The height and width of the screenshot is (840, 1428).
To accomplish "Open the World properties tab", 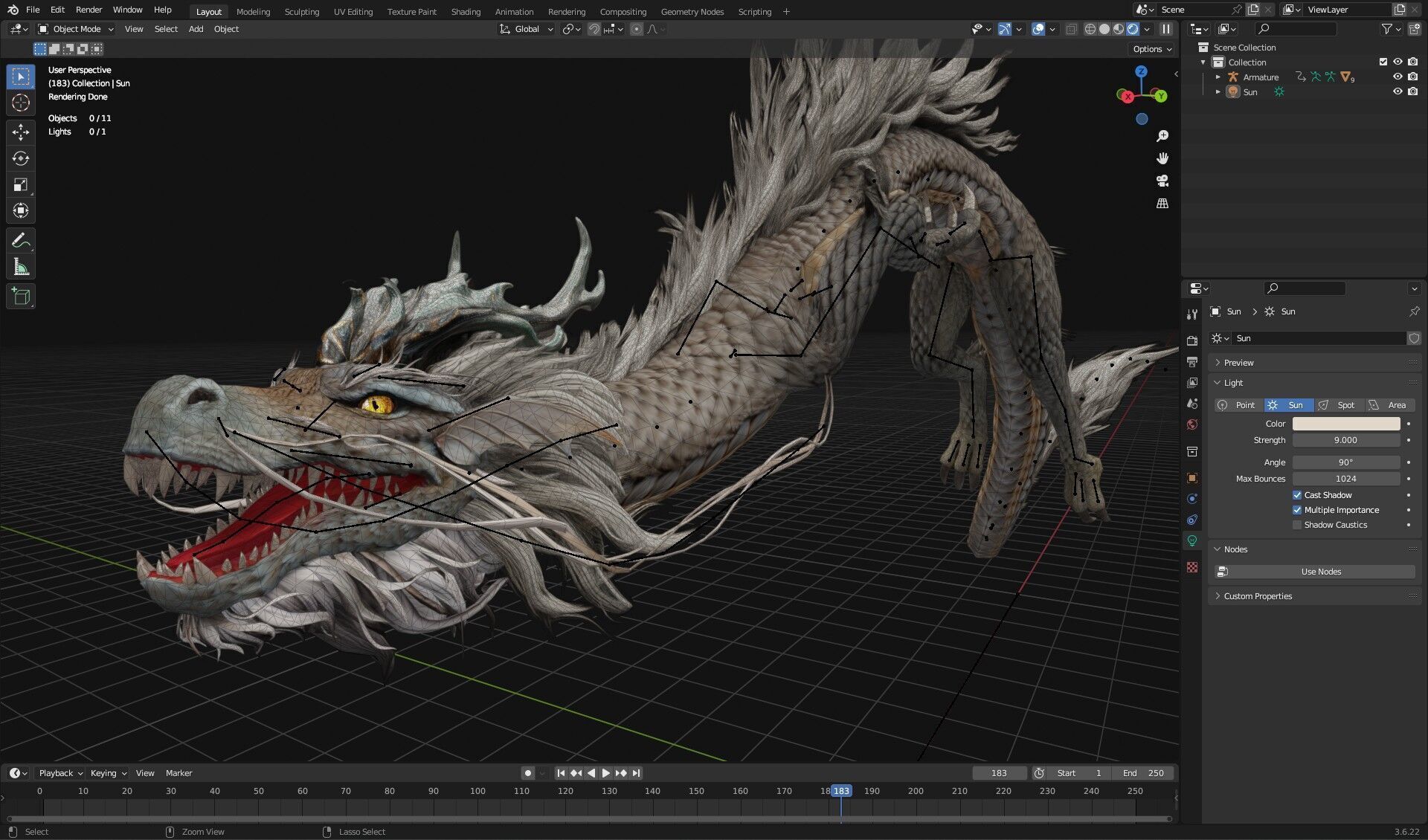I will coord(1192,424).
